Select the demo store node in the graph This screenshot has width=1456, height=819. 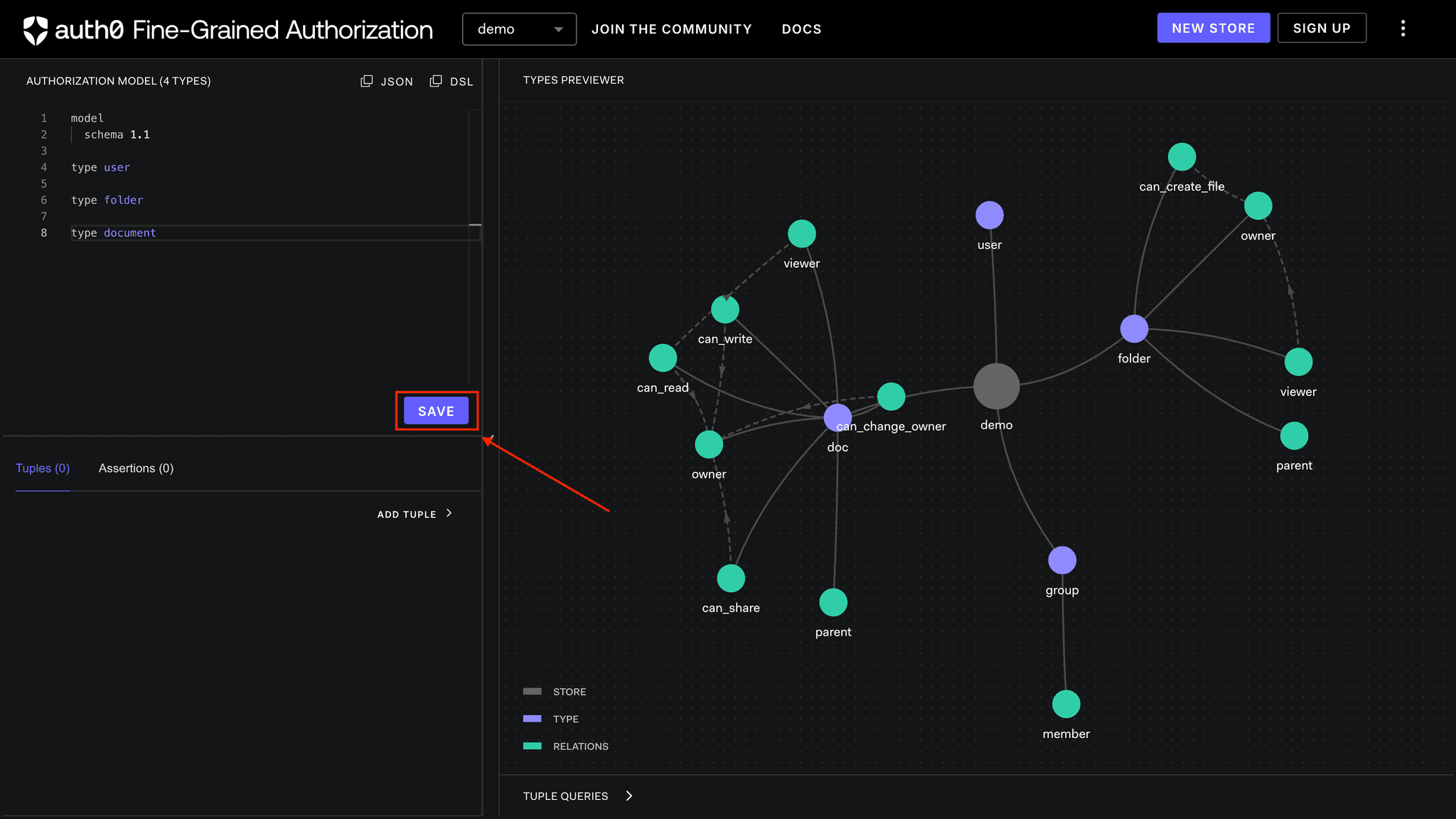[x=996, y=386]
